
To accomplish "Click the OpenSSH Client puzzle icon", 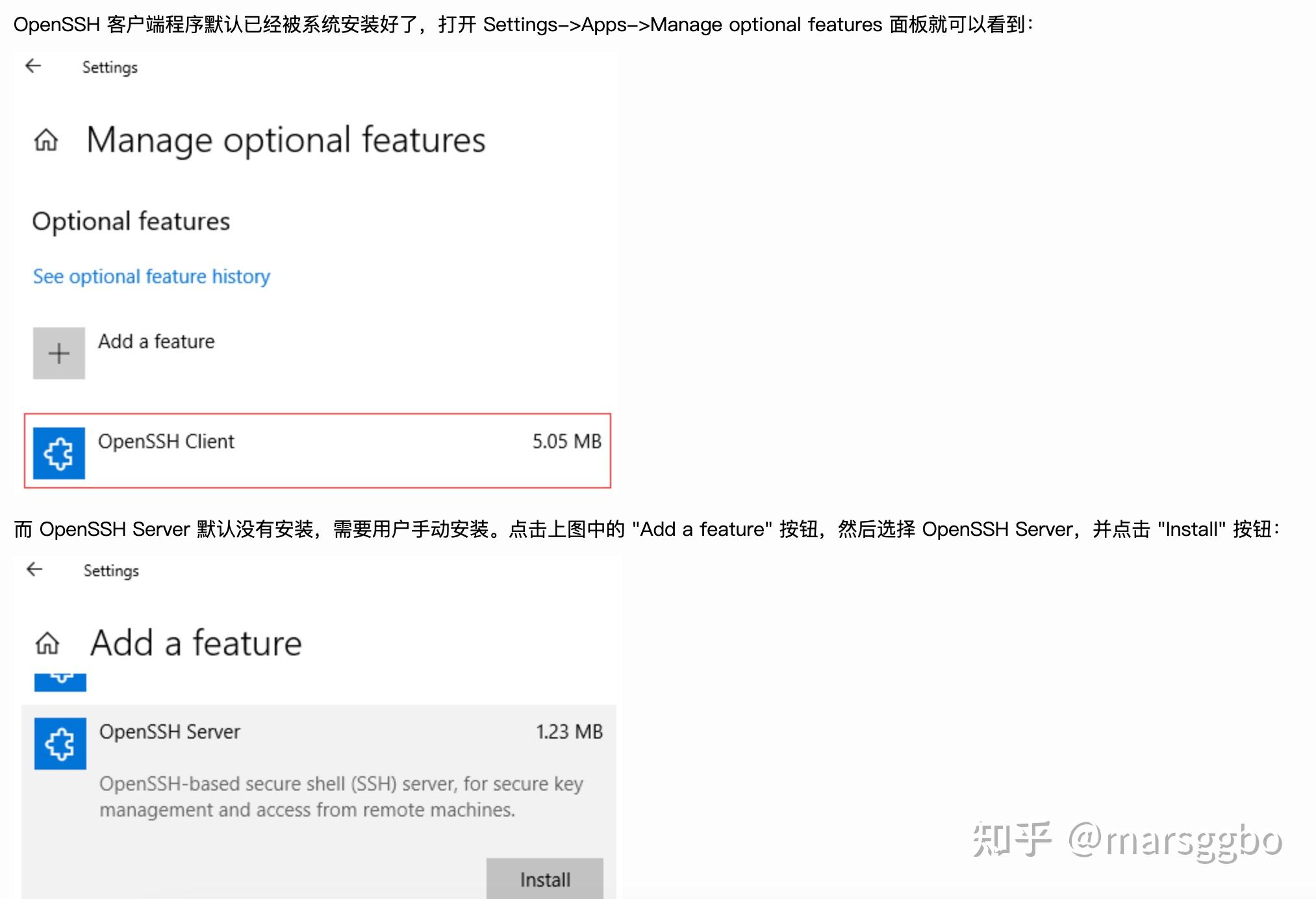I will pyautogui.click(x=59, y=453).
